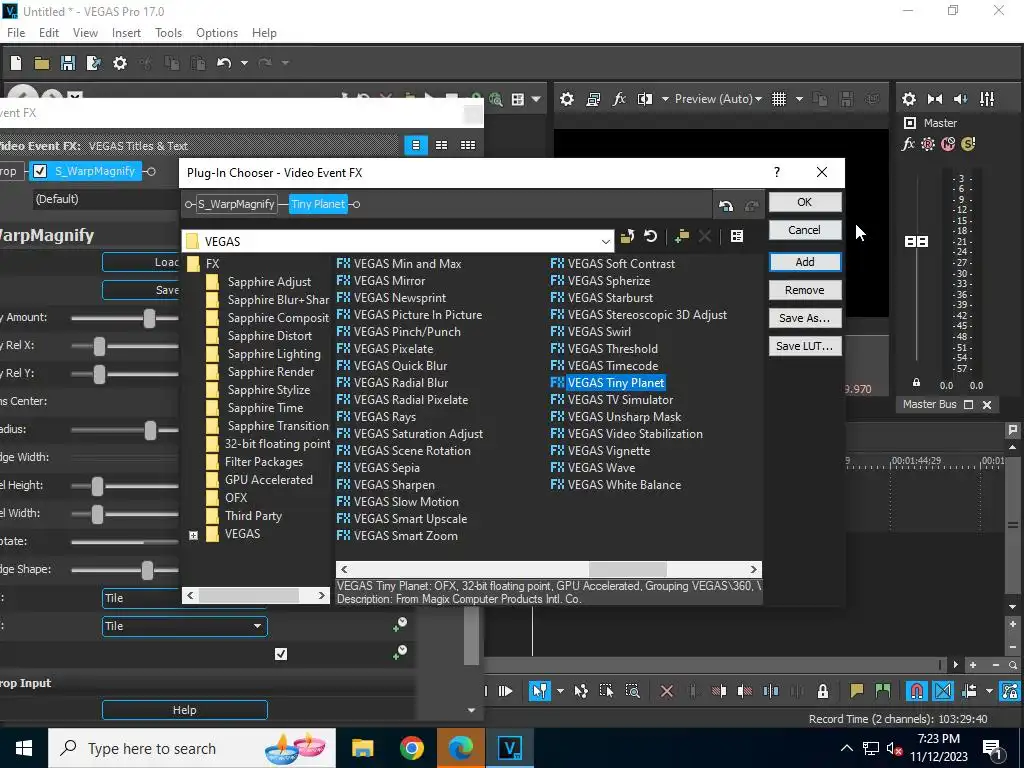1024x768 pixels.
Task: Open the Preview (Auto) quality dropdown
Action: (718, 99)
